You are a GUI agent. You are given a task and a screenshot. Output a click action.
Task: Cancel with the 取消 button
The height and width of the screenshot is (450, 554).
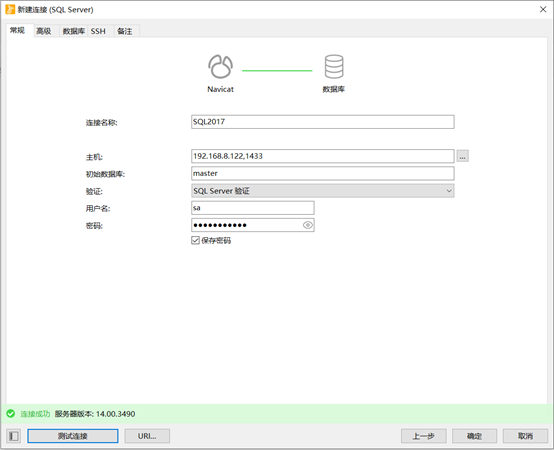pos(525,436)
